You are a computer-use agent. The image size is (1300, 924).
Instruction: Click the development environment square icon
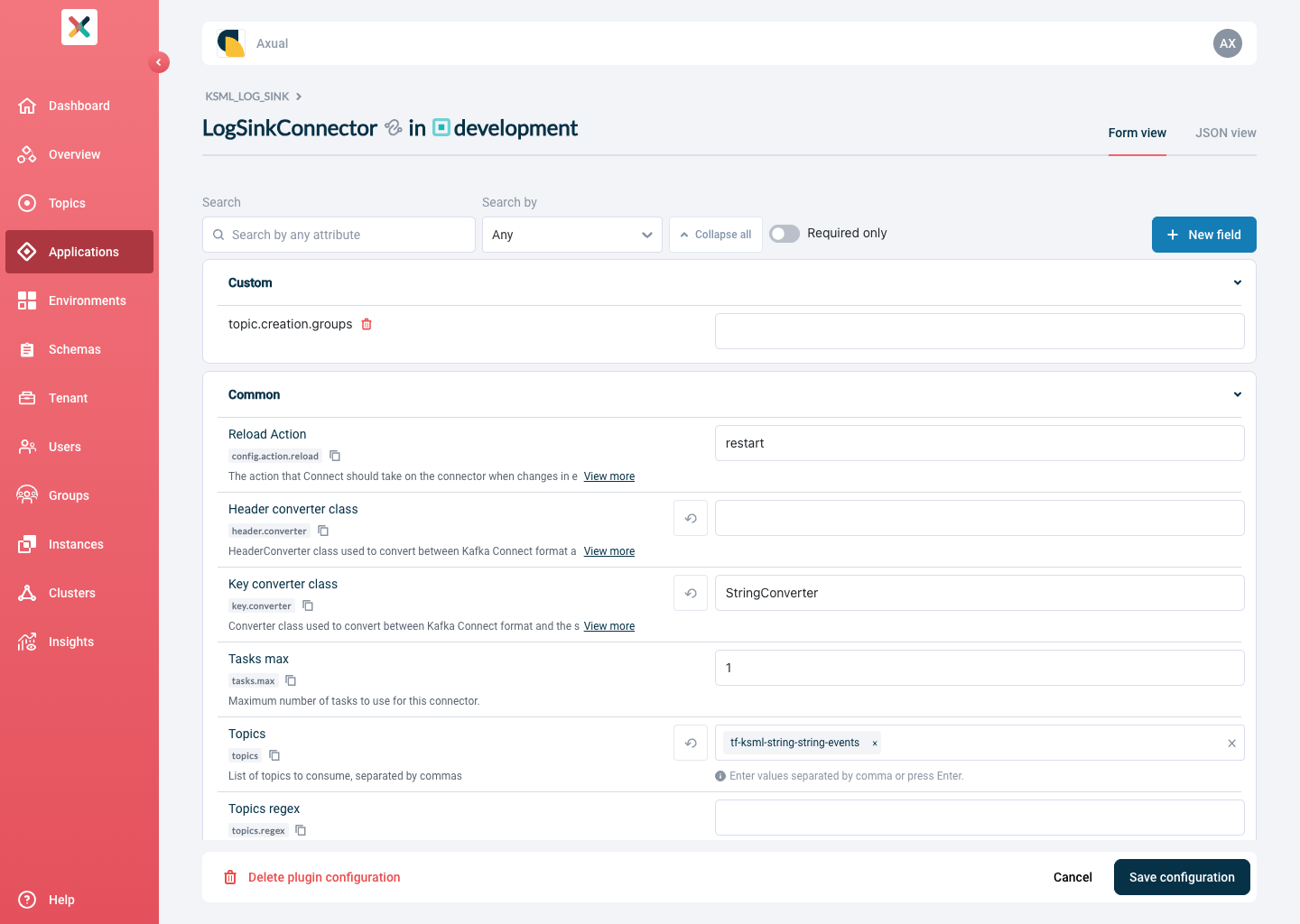point(441,128)
